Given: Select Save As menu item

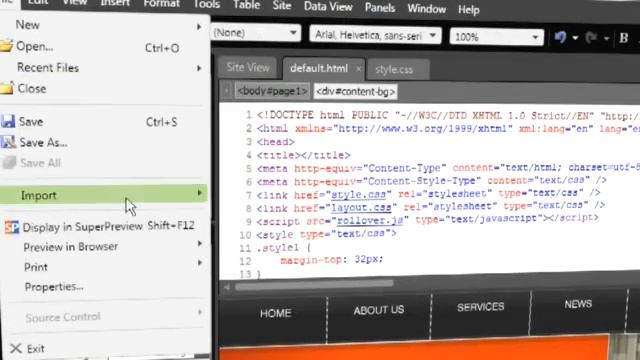Looking at the screenshot, I should point(43,142).
